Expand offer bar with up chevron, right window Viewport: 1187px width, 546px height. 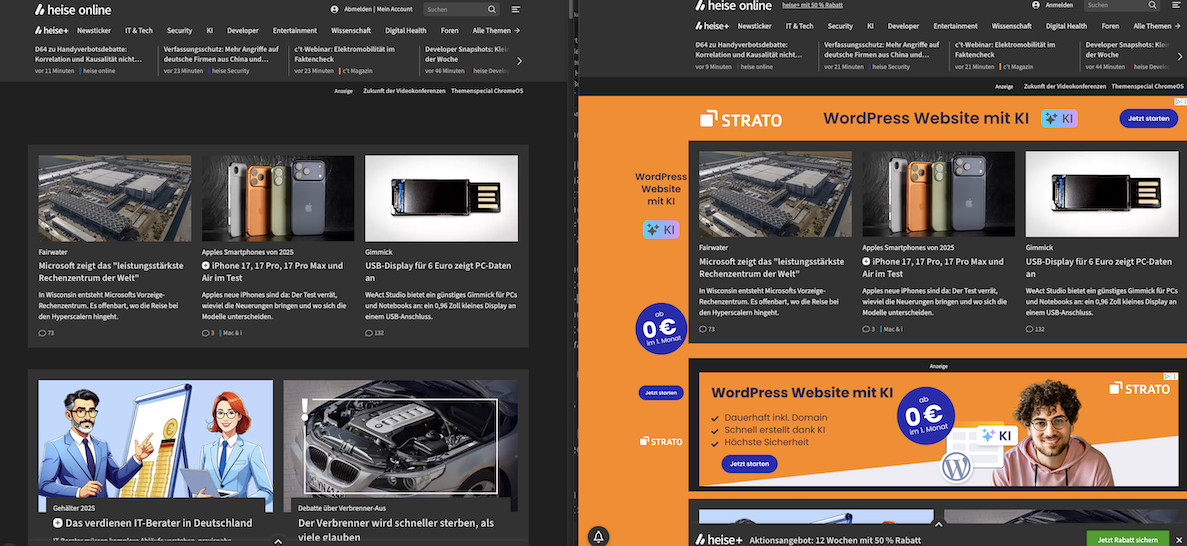click(938, 524)
